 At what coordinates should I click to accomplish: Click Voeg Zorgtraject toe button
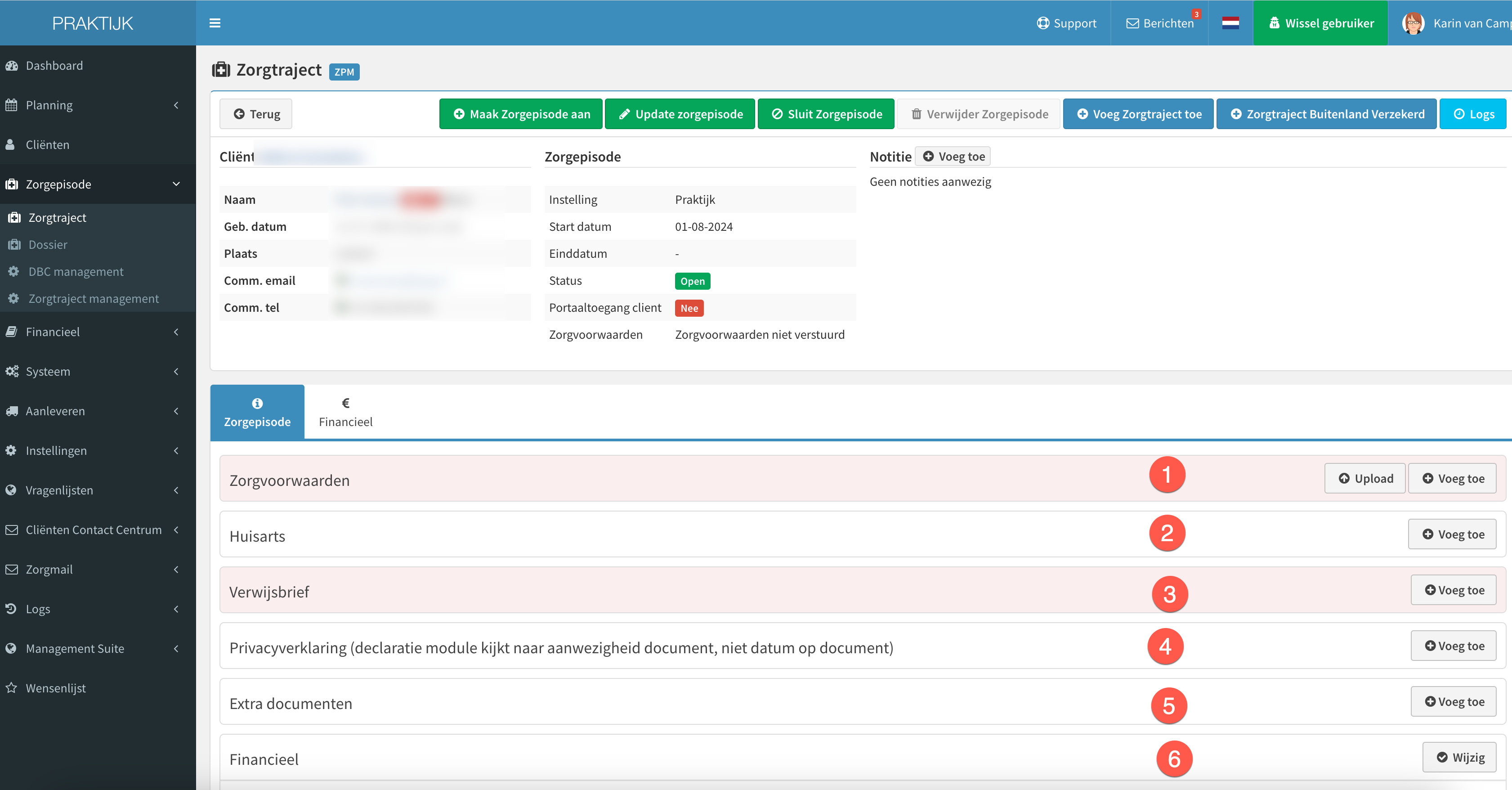click(x=1138, y=114)
